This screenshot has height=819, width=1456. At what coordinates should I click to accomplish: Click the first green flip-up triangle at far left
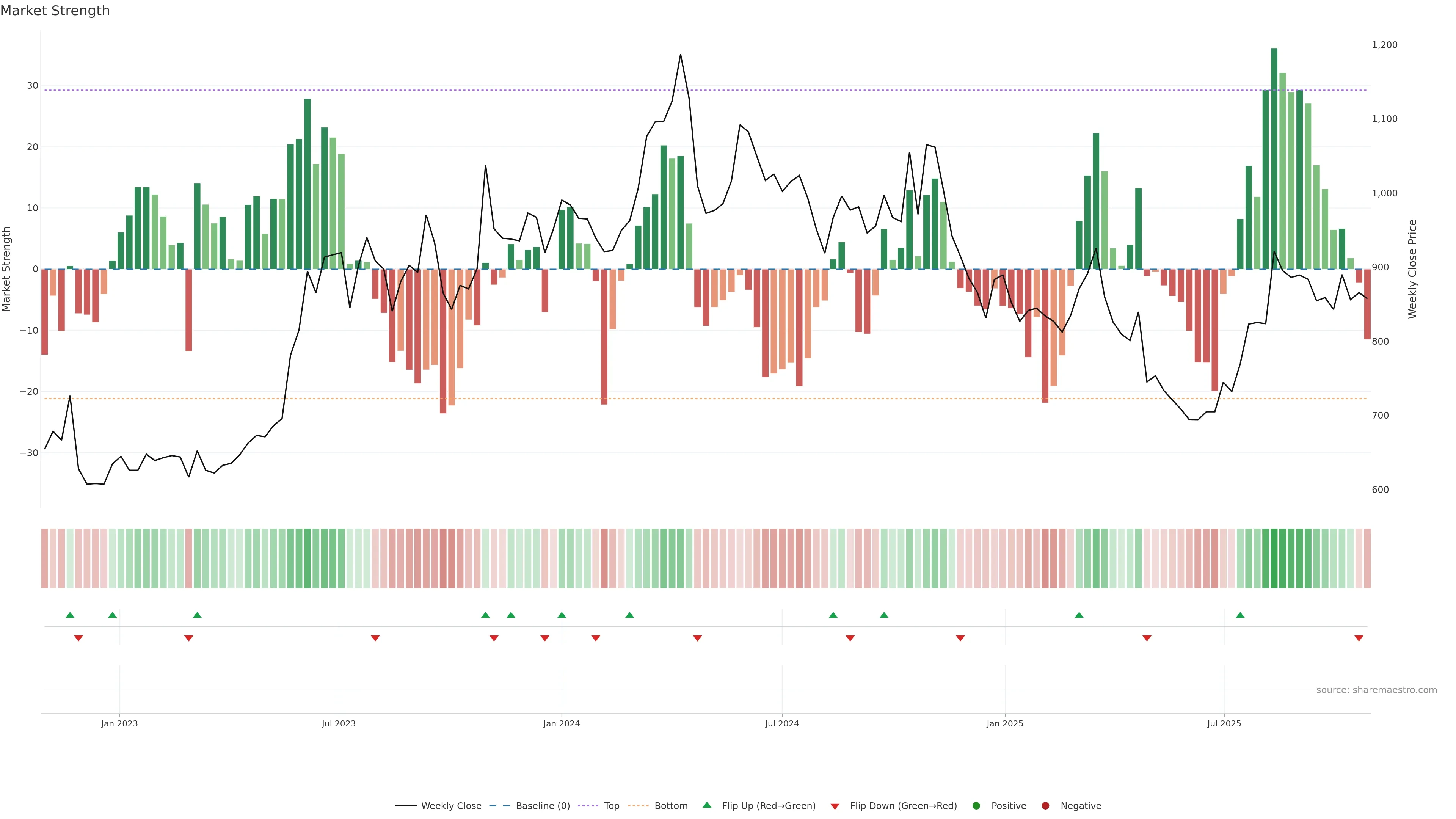[70, 615]
